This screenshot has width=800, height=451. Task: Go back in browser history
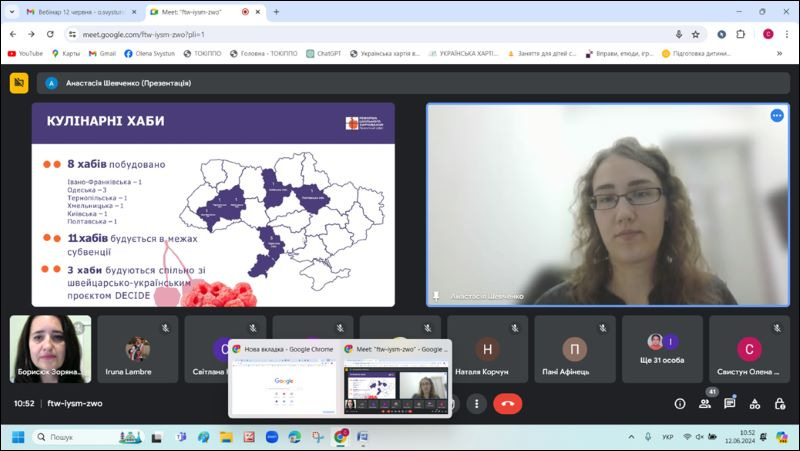tap(13, 34)
